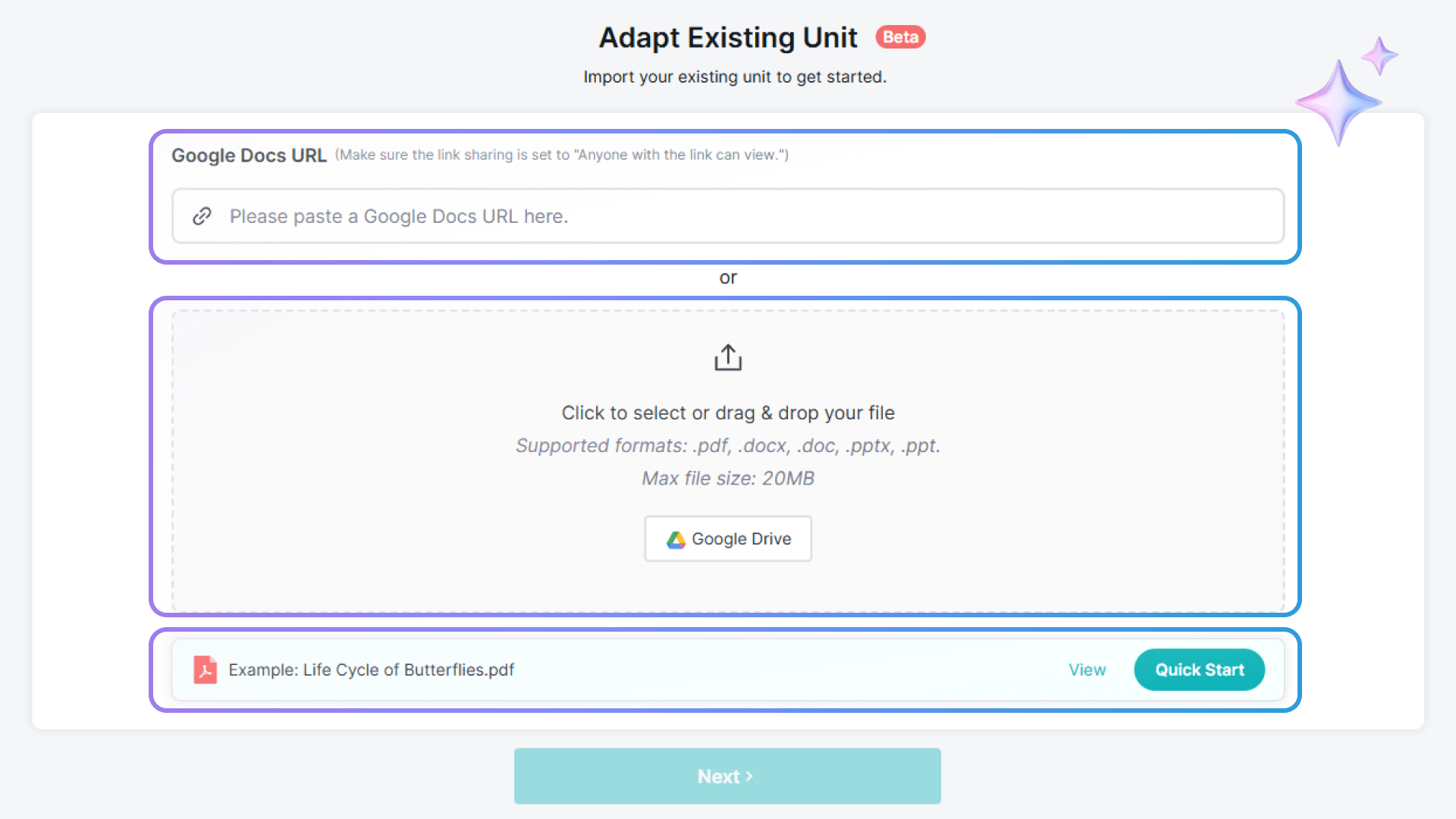View the example butterflies PDF
This screenshot has height=819, width=1456.
1087,670
